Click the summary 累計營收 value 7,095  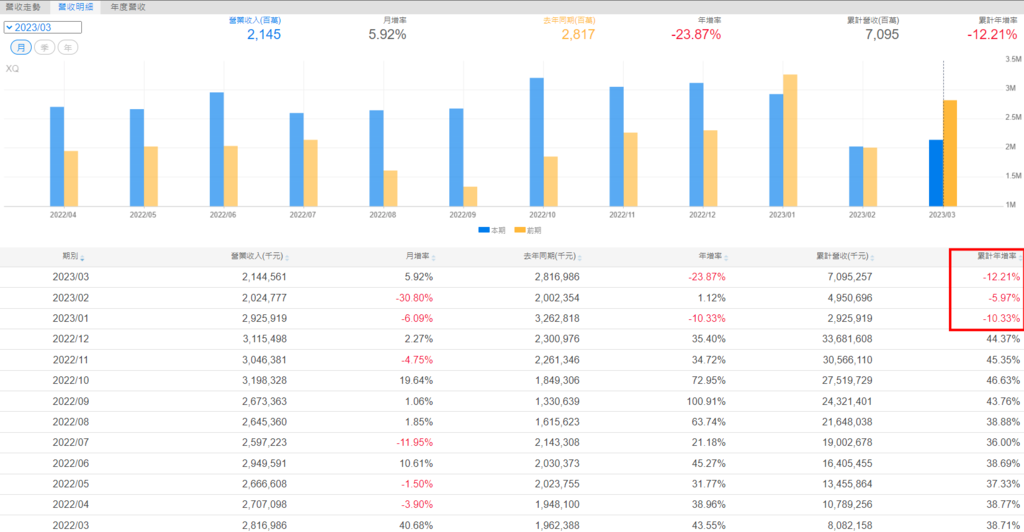click(882, 35)
